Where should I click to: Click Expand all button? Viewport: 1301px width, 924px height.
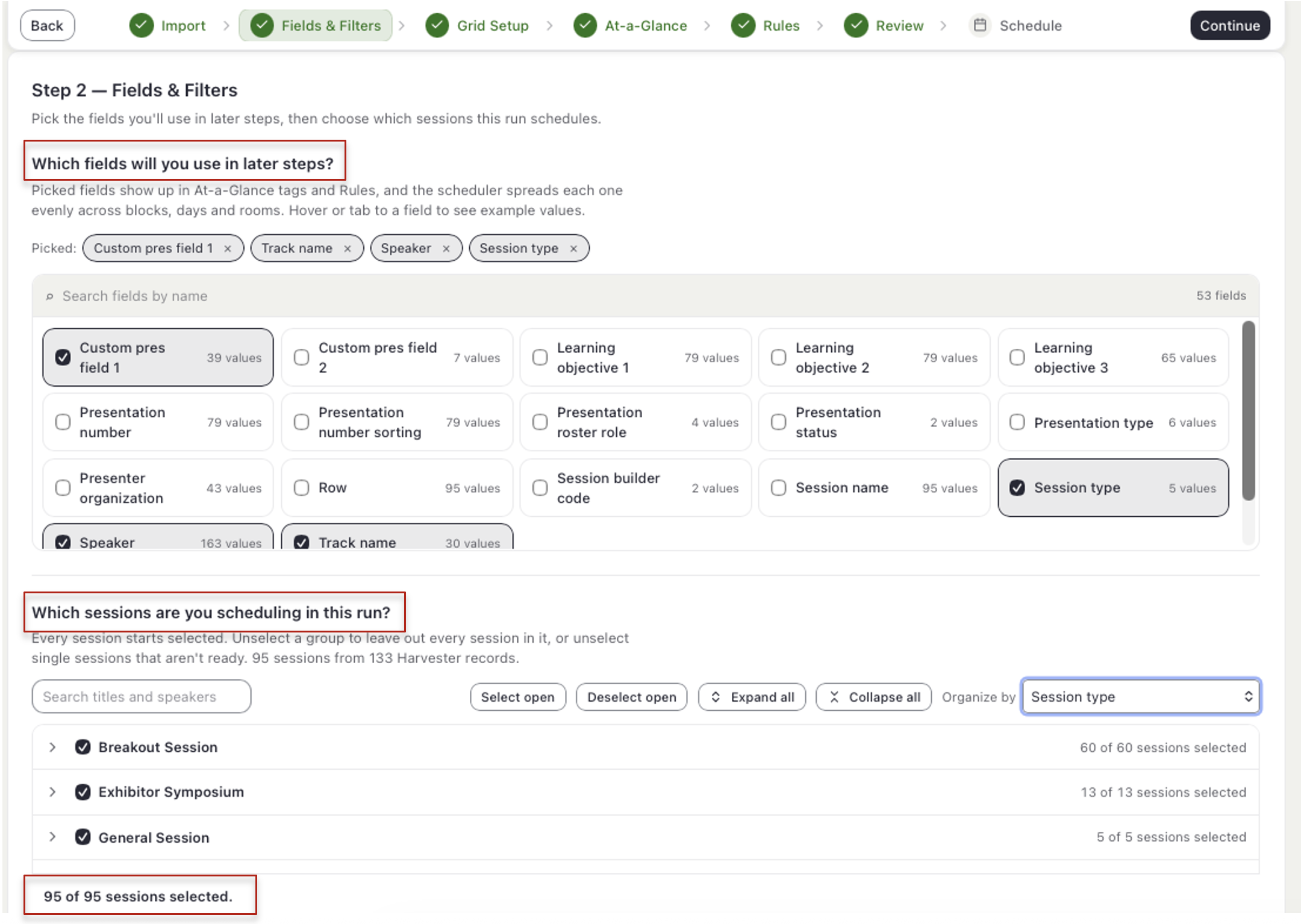752,697
